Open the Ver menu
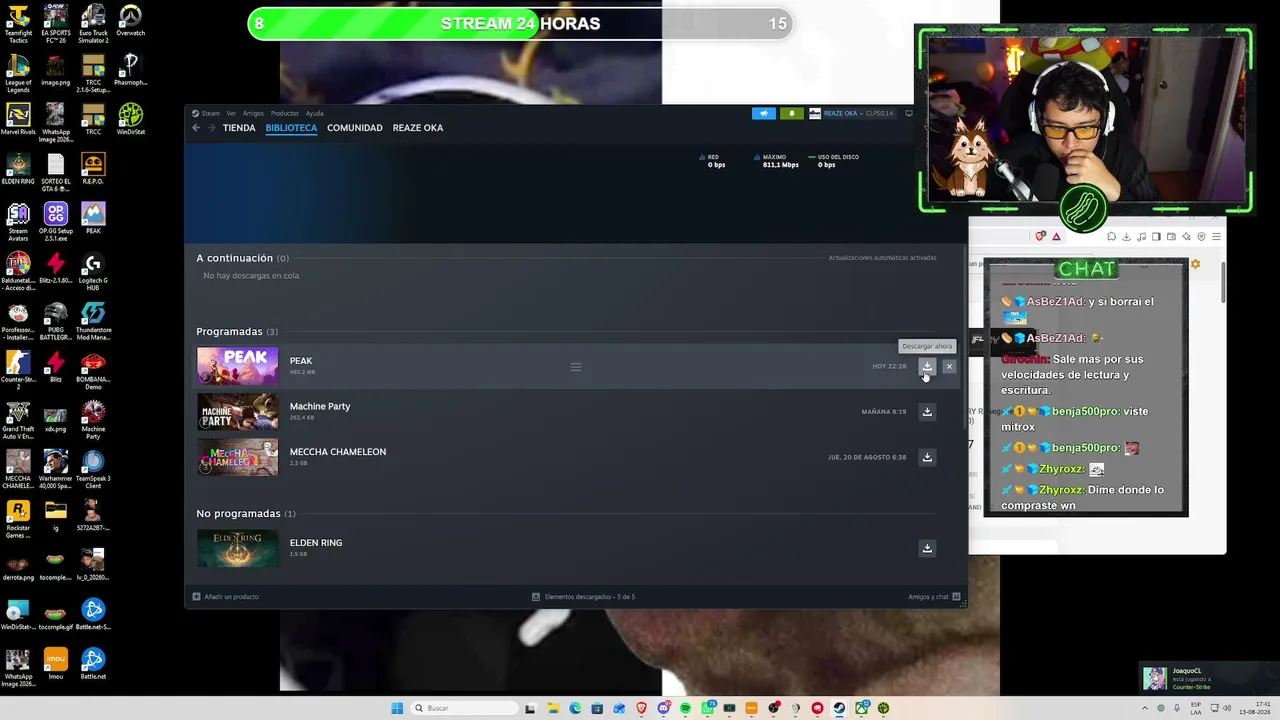Screen dimensions: 1280x720 (231, 113)
